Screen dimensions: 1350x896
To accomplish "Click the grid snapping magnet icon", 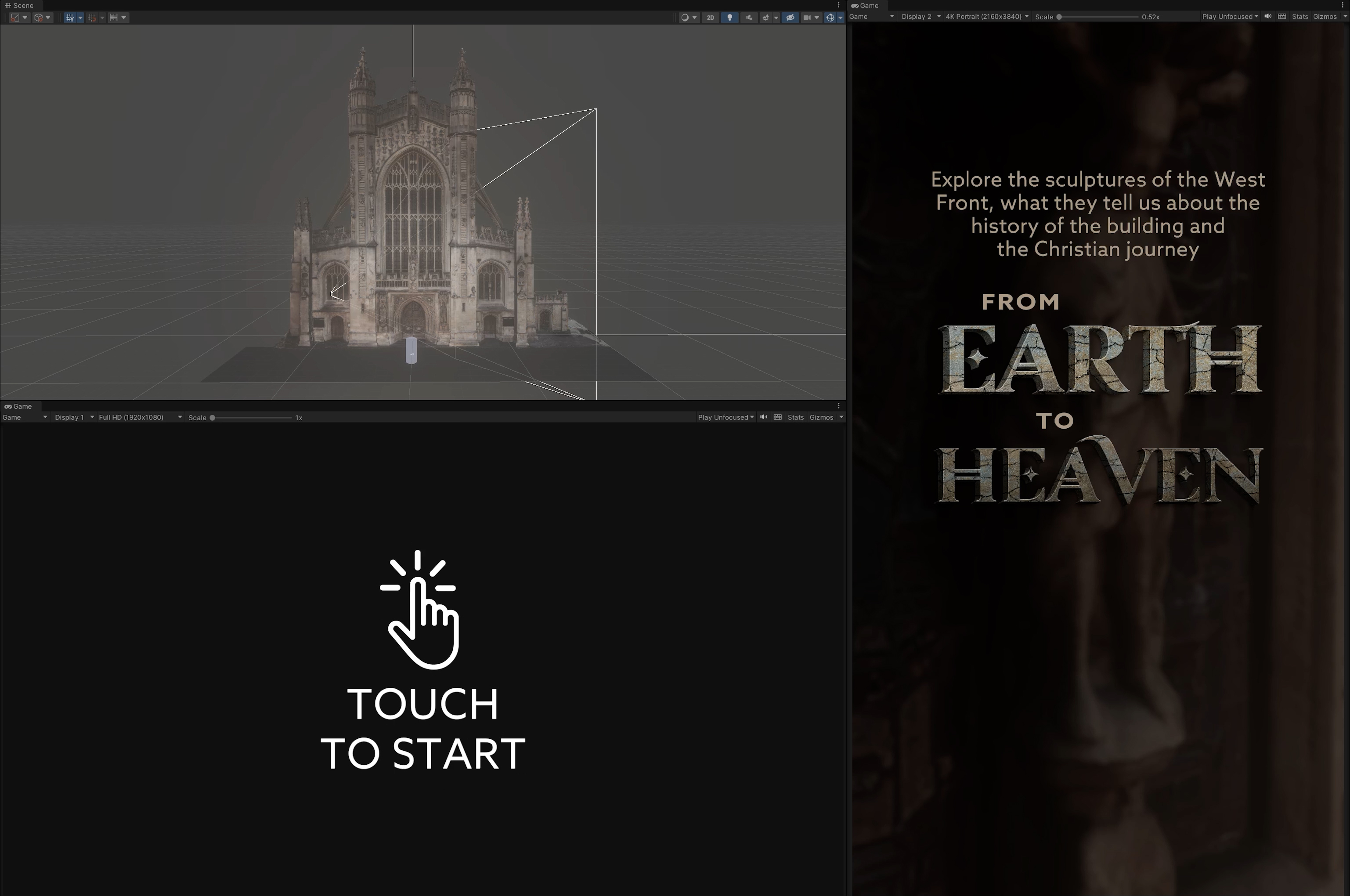I will [x=92, y=18].
